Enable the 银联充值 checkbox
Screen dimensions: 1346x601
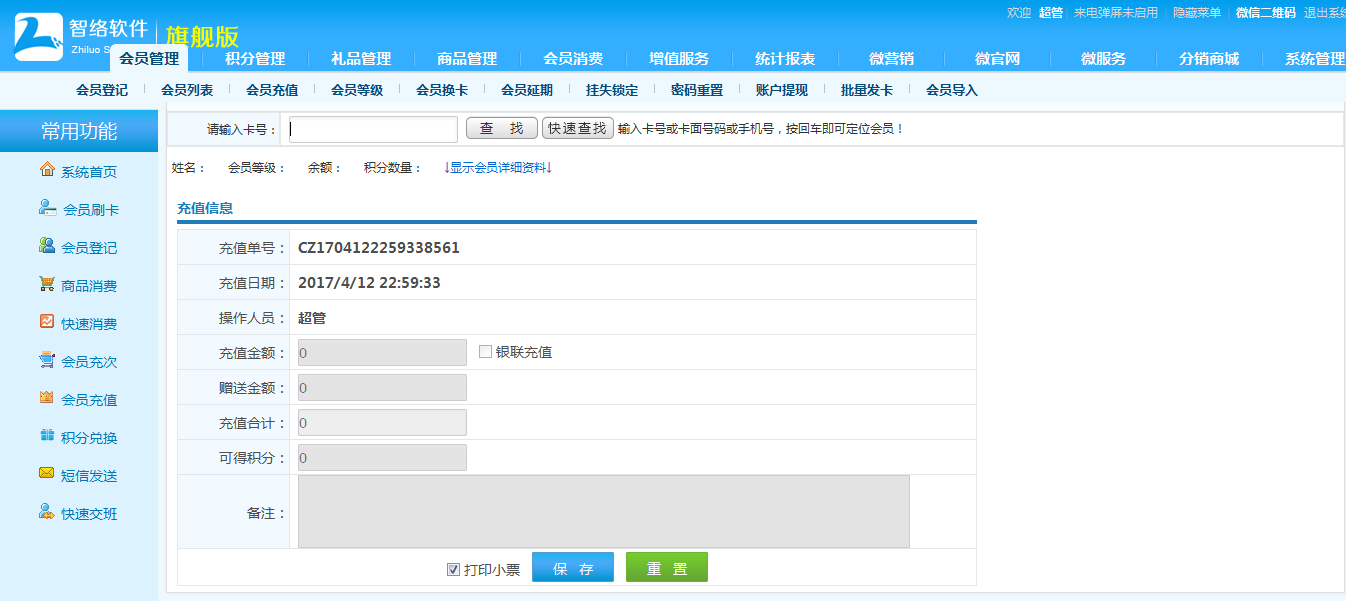pyautogui.click(x=486, y=352)
